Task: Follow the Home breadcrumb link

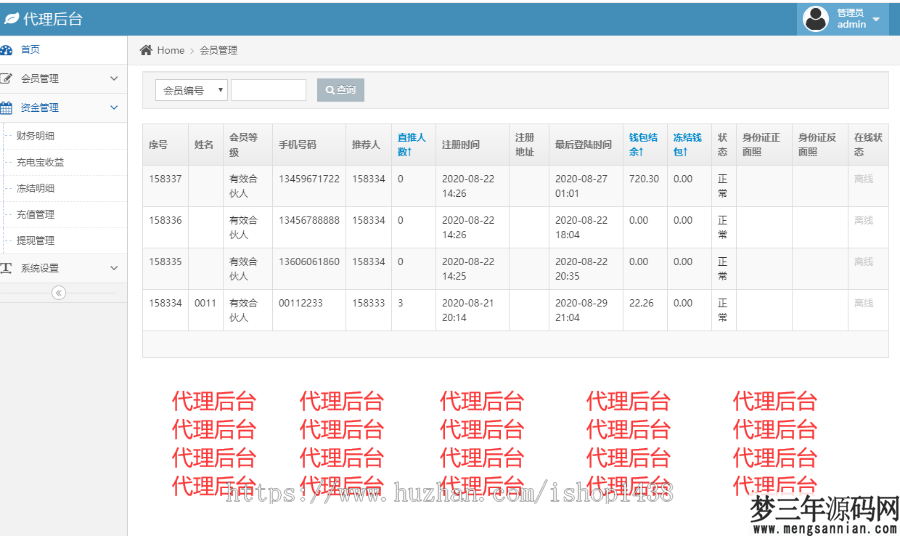Action: pyautogui.click(x=170, y=51)
